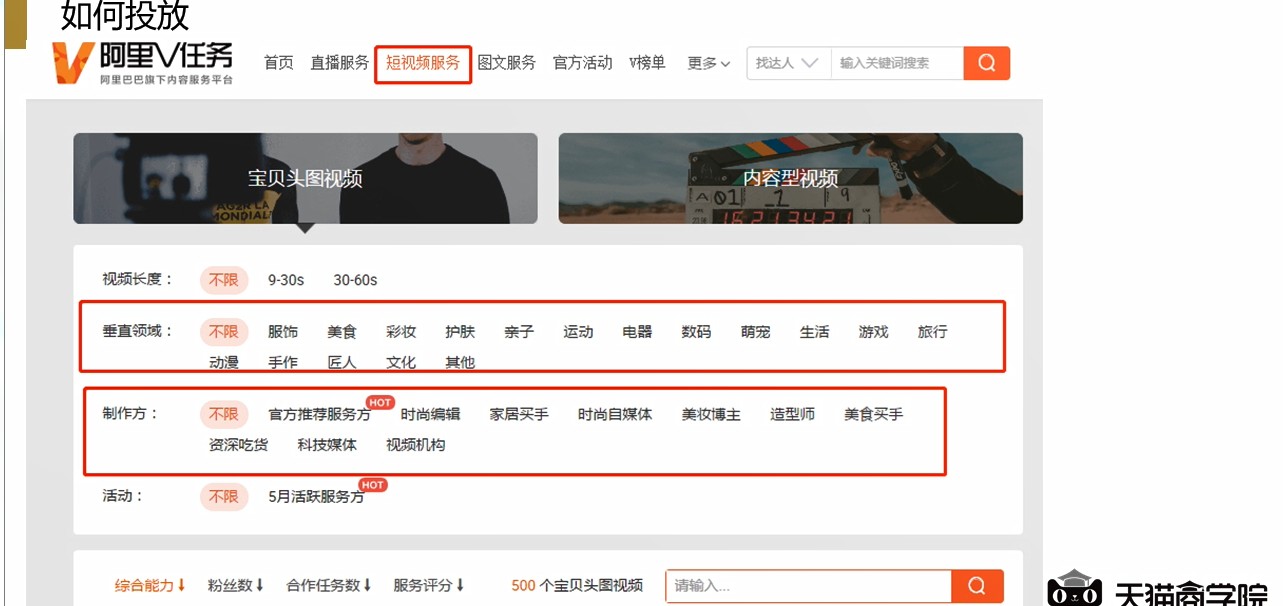Image resolution: width=1283 pixels, height=606 pixels.
Task: Sort by 综合能力 descending arrow
Action: point(150,586)
